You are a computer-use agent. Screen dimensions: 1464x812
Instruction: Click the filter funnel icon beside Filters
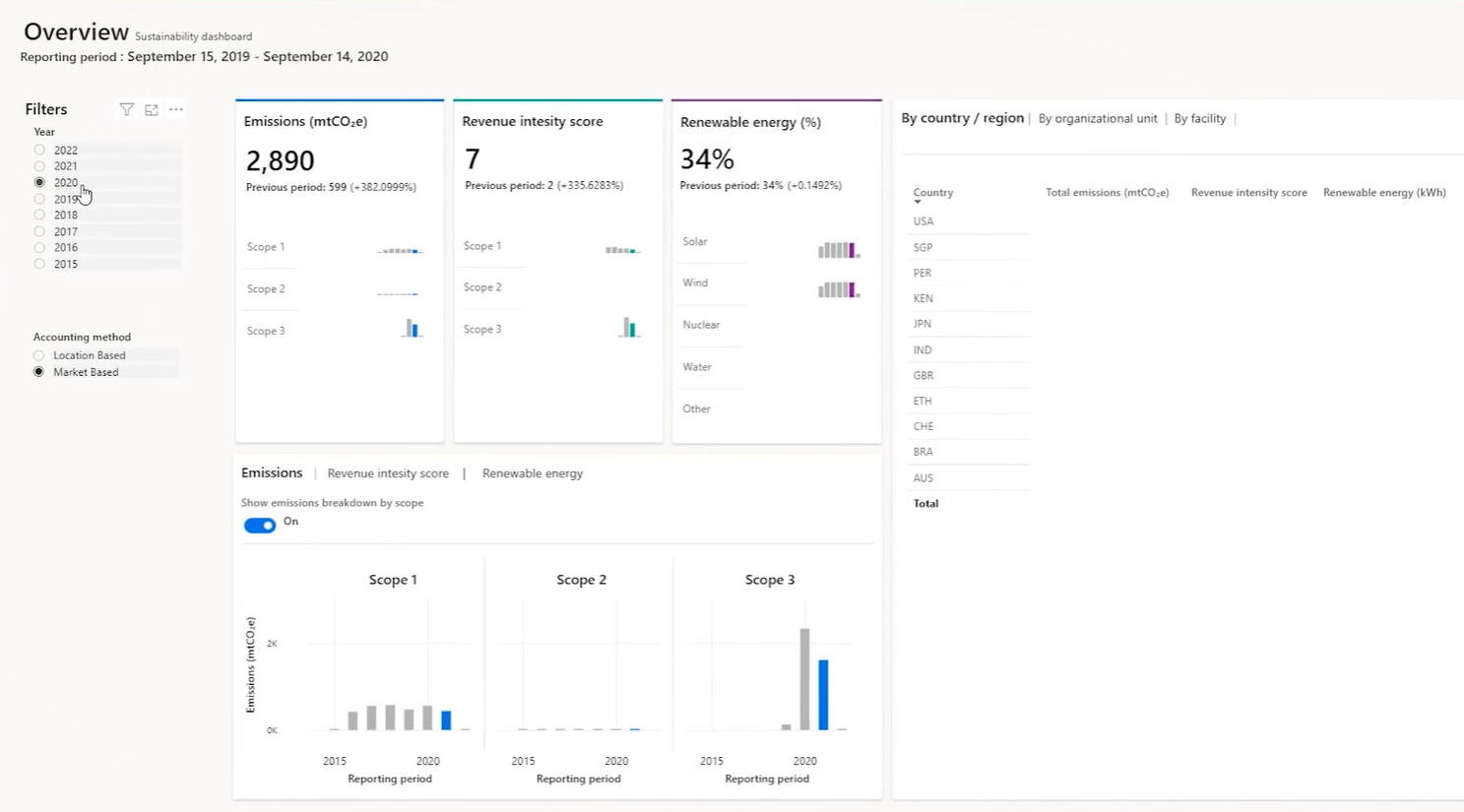pos(126,110)
